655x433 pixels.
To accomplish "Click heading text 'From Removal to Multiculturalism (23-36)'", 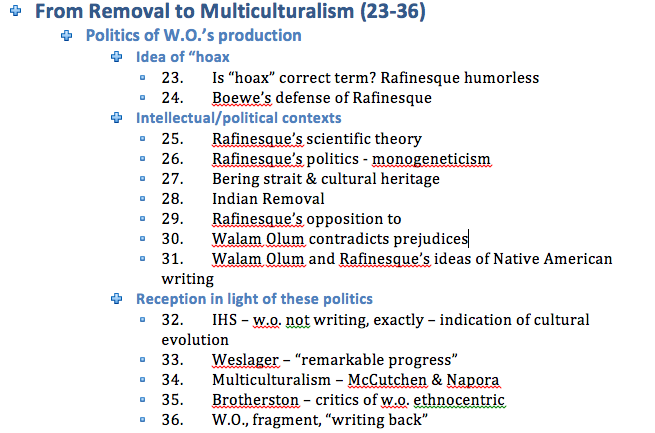I will pos(230,11).
